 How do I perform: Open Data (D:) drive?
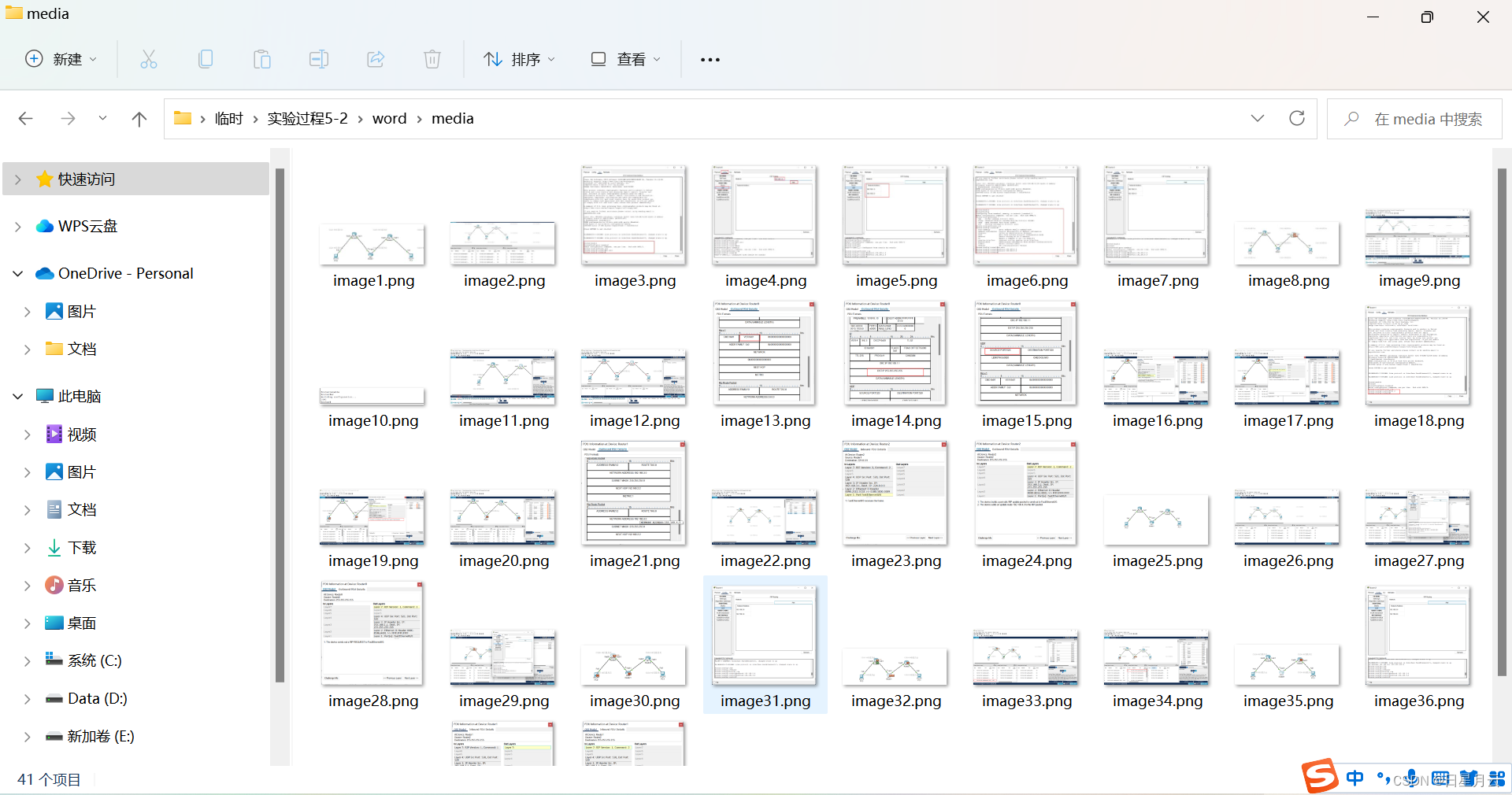point(98,699)
